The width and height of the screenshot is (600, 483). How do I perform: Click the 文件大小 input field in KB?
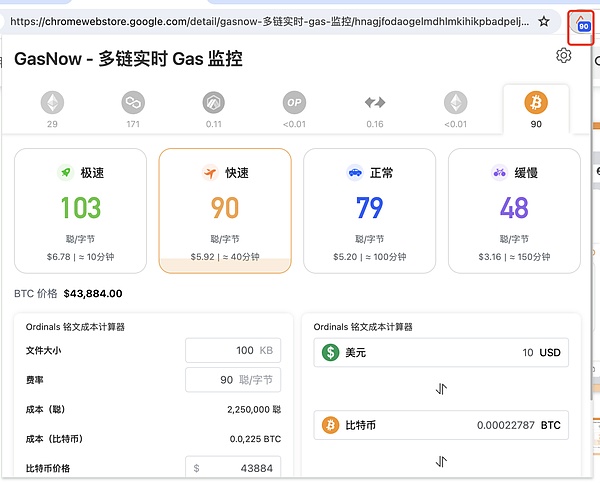233,350
